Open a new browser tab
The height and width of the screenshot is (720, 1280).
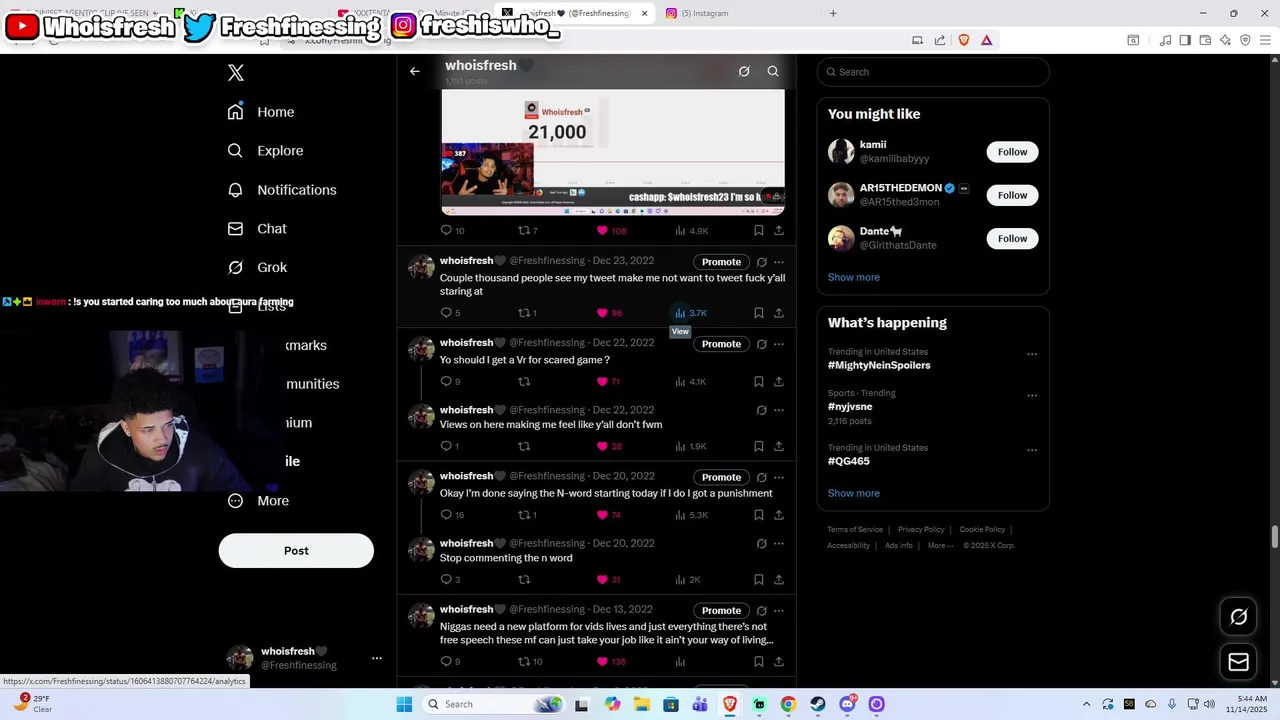833,13
